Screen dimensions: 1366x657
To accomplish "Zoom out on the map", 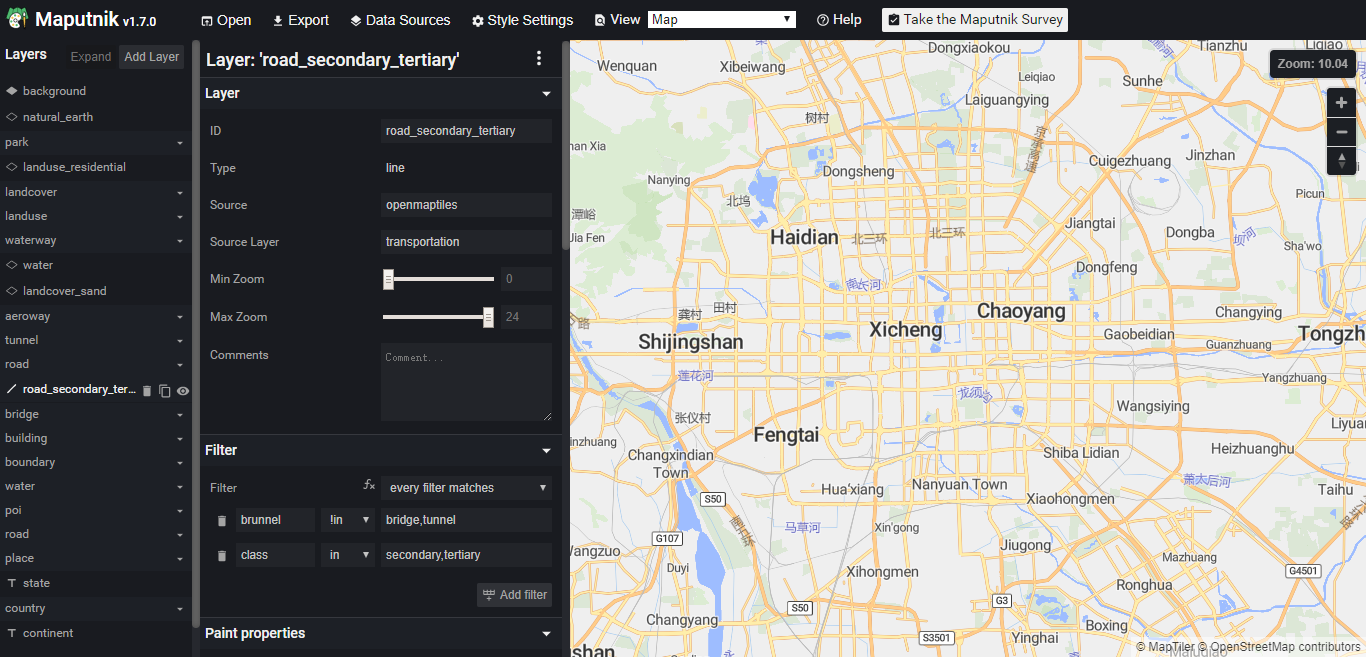I will [1342, 132].
